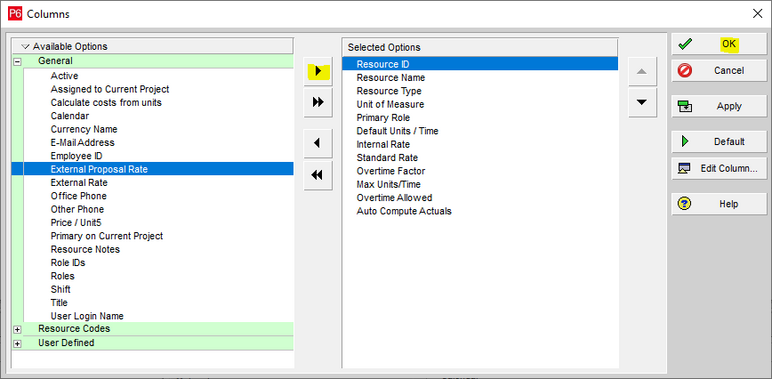Select Title in available options

pyautogui.click(x=59, y=302)
